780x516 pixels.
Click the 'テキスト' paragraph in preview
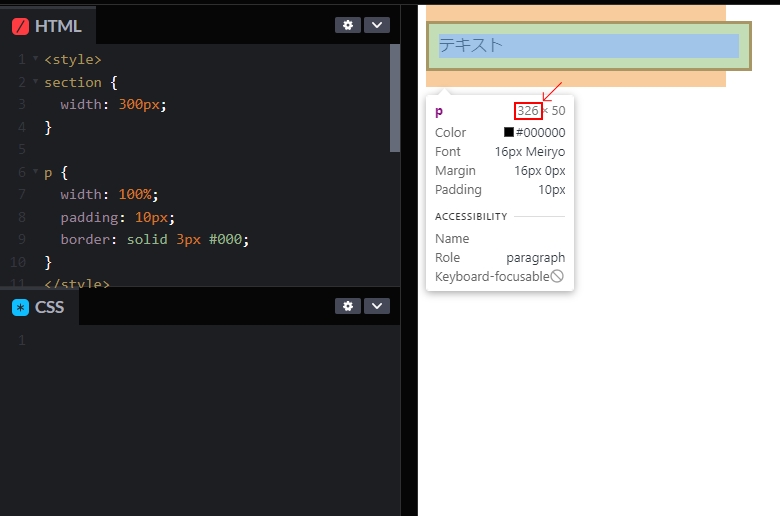pos(588,46)
